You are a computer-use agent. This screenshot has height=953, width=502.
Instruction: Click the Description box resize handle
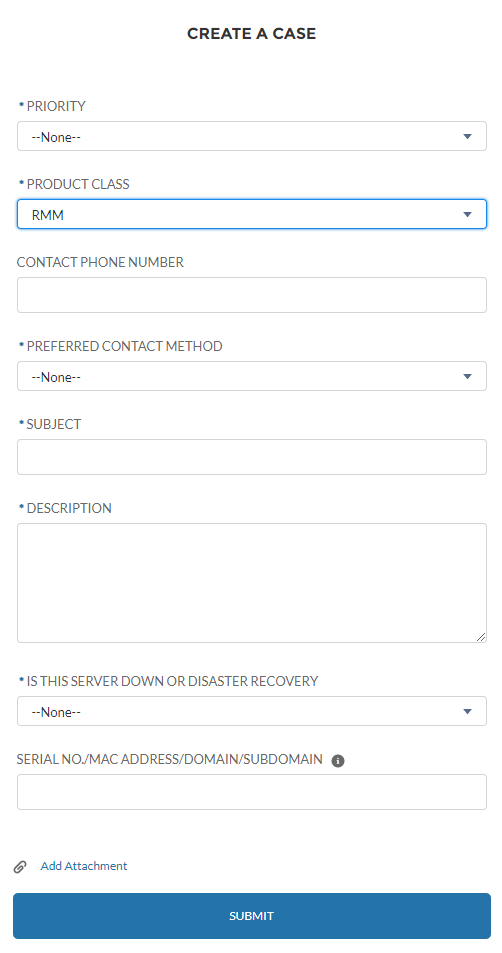coord(481,637)
